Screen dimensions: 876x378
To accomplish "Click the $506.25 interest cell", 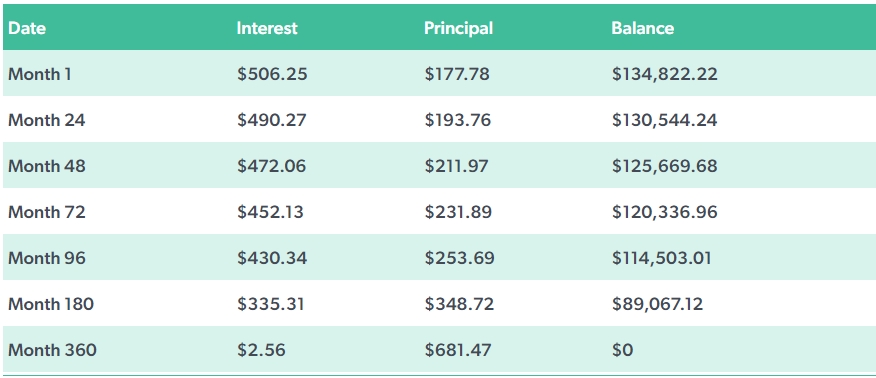I will tap(272, 74).
